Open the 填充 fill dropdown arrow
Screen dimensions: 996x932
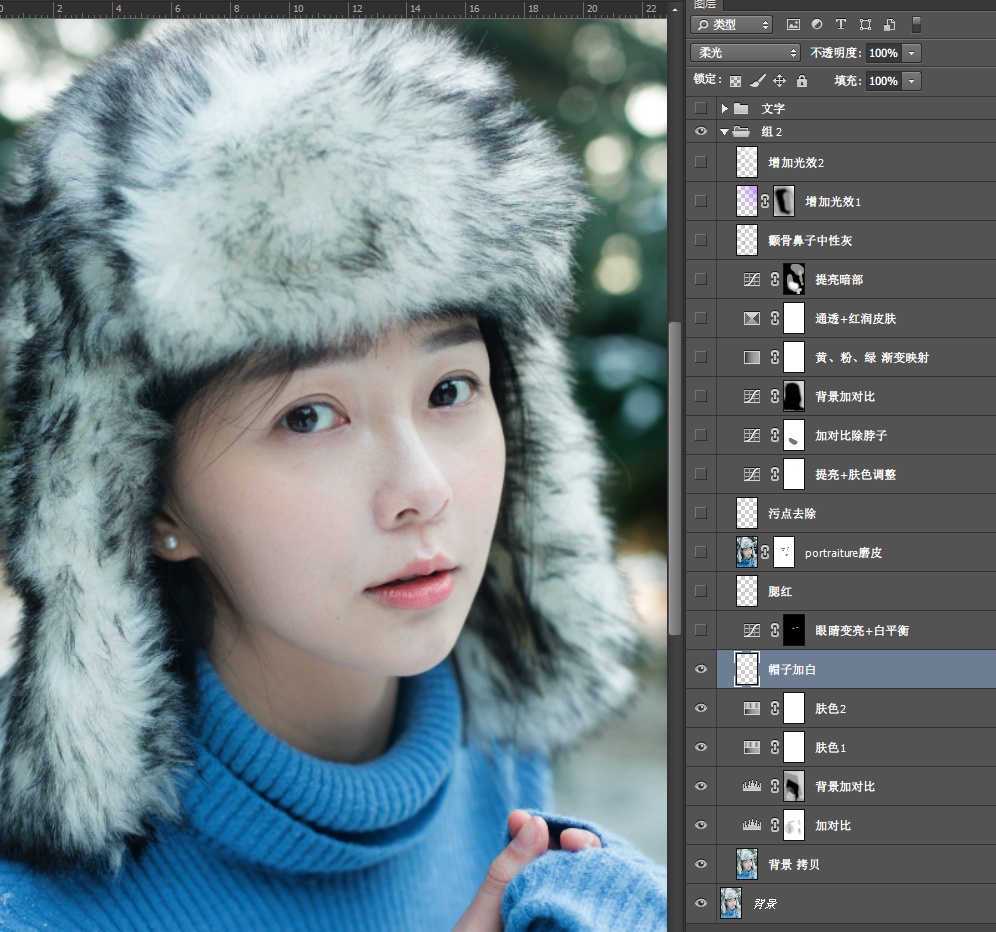click(x=912, y=81)
